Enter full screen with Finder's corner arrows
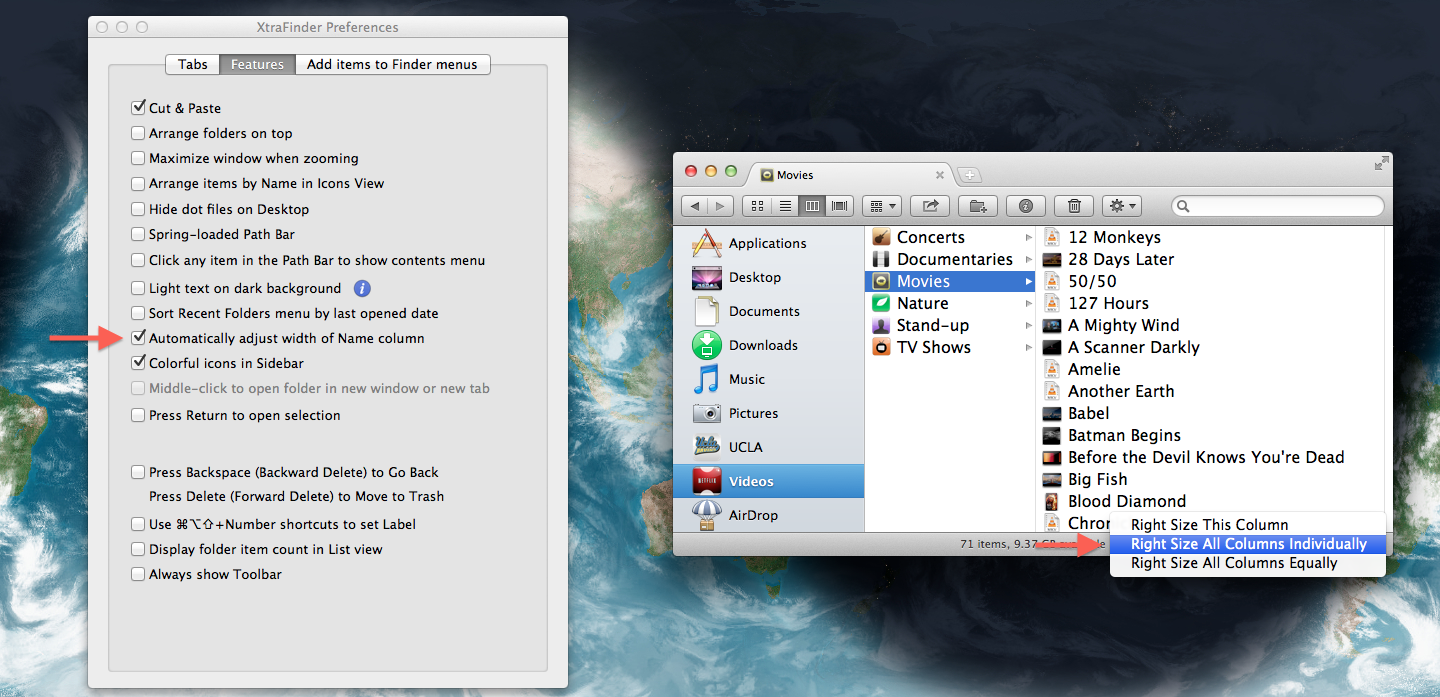 point(1381,163)
